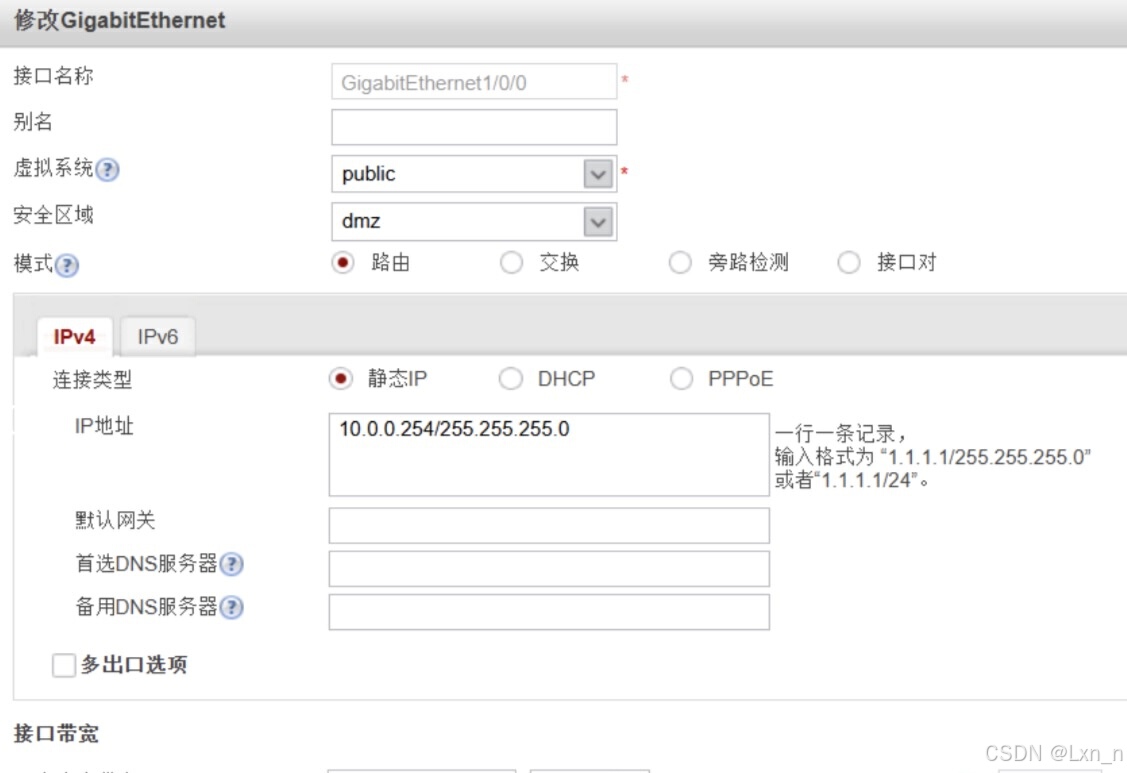Screen dimensions: 1127x773
Task: Choose 接口对 mode
Action: point(849,263)
